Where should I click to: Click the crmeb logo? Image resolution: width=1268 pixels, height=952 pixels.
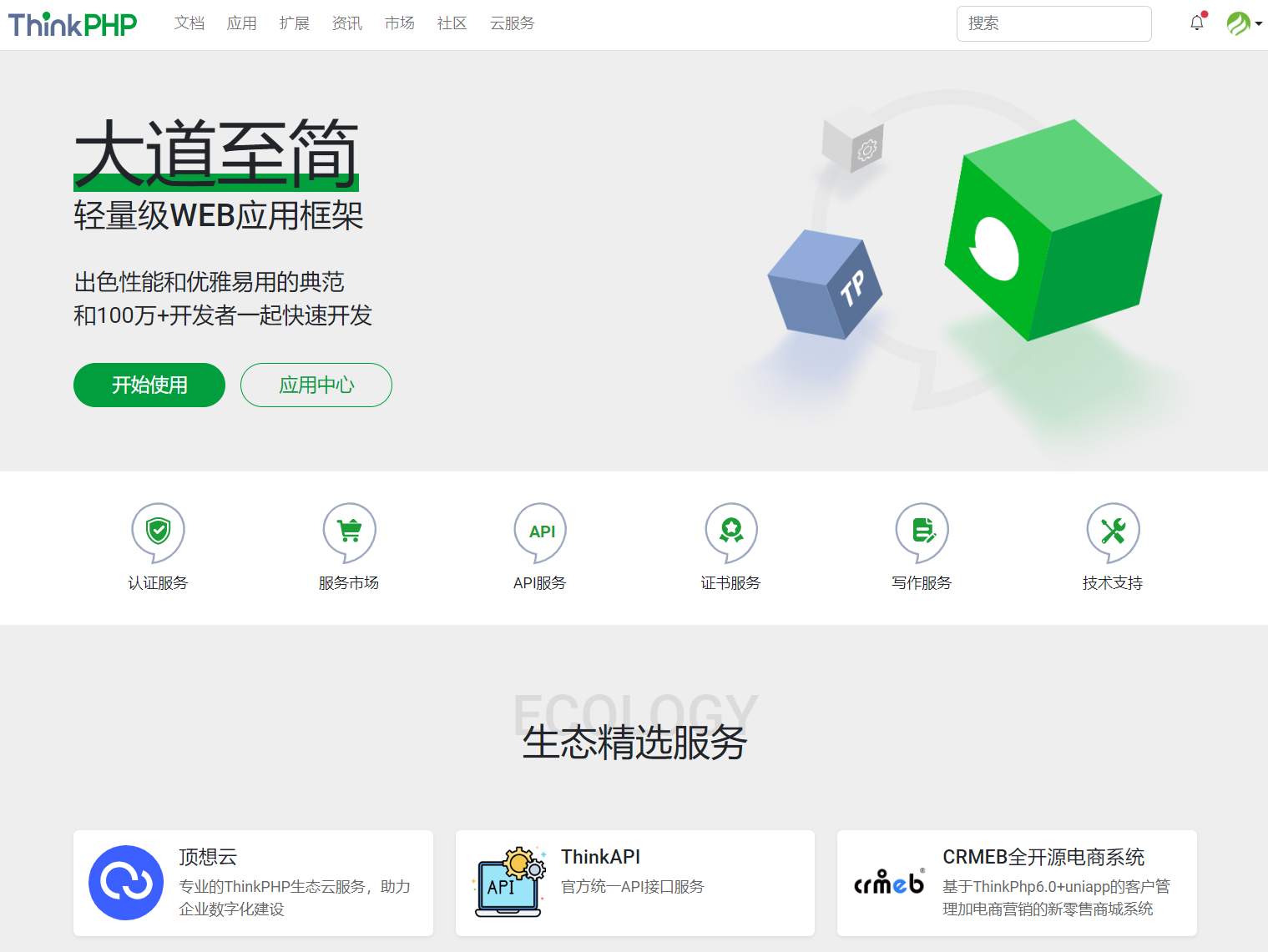pyautogui.click(x=889, y=882)
